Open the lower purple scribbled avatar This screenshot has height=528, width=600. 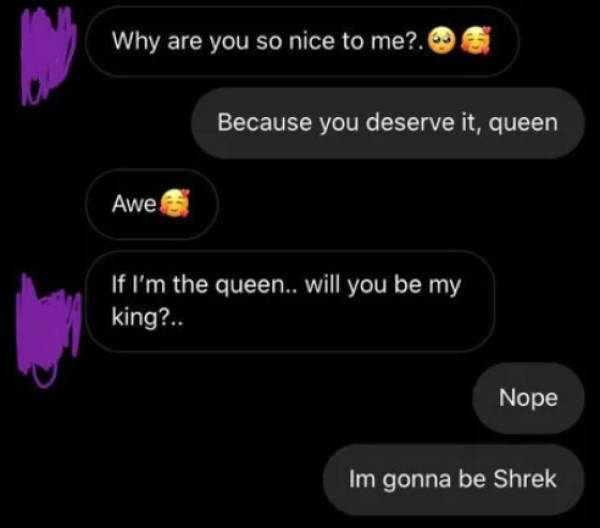(48, 330)
